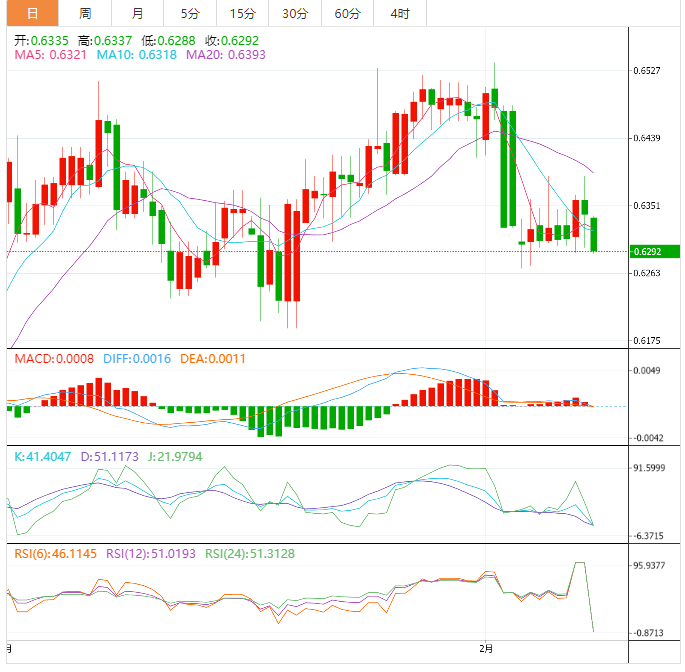The image size is (685, 672).
Task: Click the DIFF:0.0016 indicator label
Action: tap(135, 358)
